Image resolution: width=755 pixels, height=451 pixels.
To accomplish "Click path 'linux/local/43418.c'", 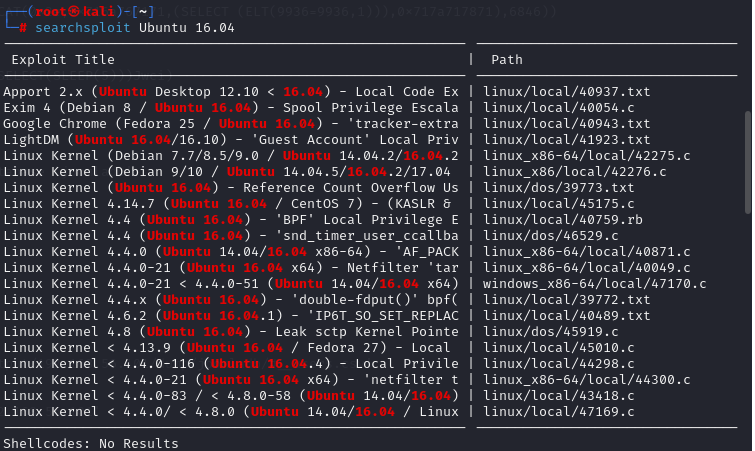I will 559,396.
